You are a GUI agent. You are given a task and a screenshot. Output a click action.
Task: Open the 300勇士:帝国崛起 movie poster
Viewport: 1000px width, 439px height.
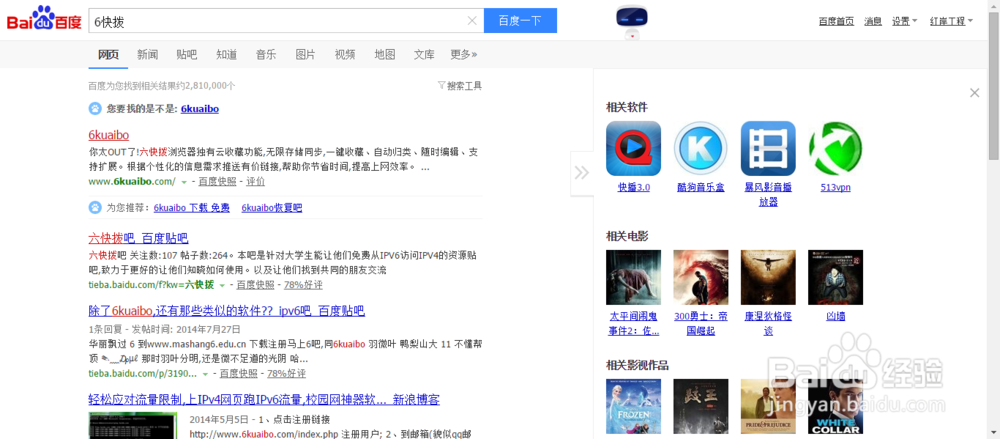pos(701,277)
